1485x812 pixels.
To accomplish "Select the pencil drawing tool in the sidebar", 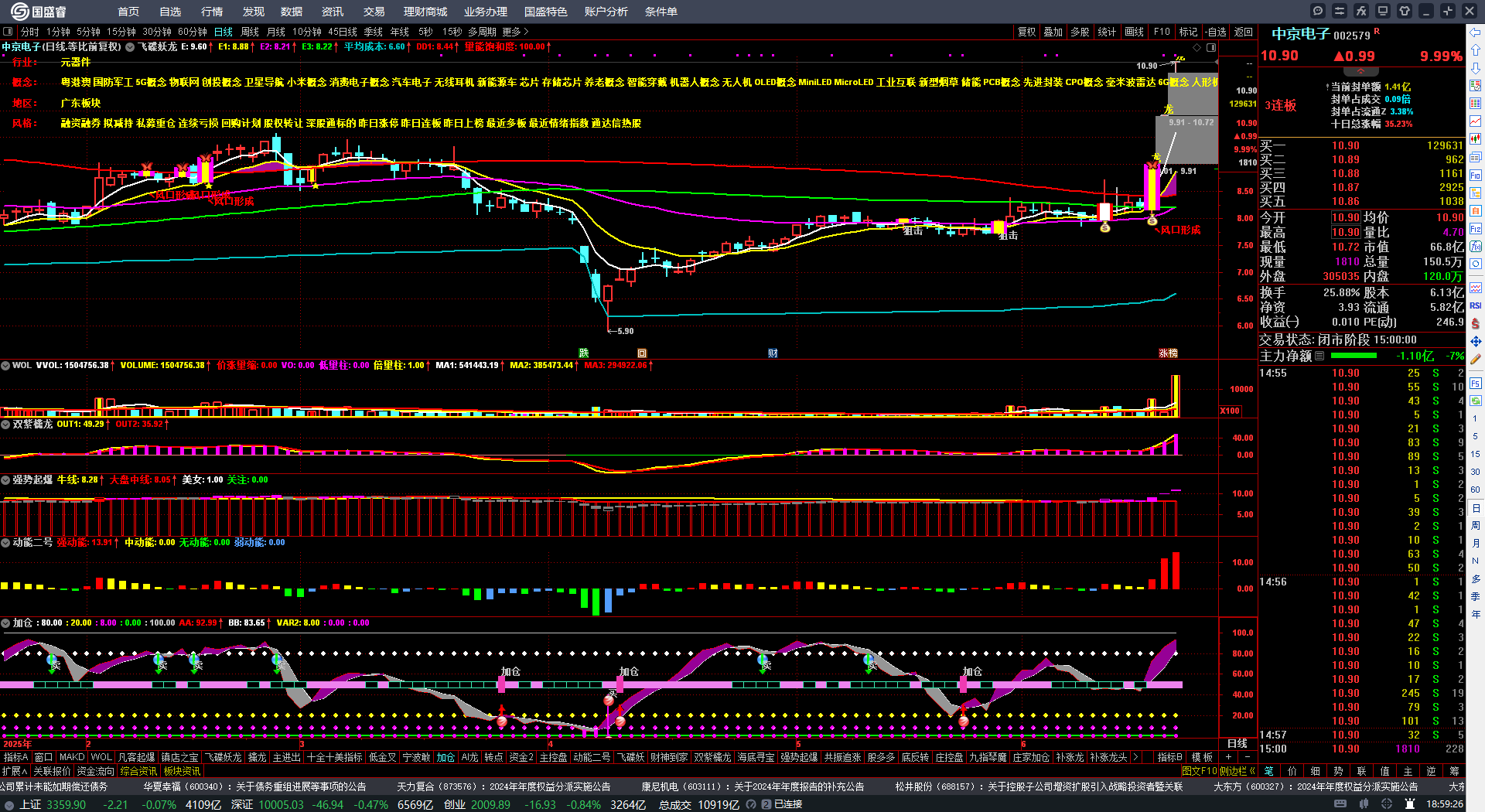I will tap(1476, 359).
